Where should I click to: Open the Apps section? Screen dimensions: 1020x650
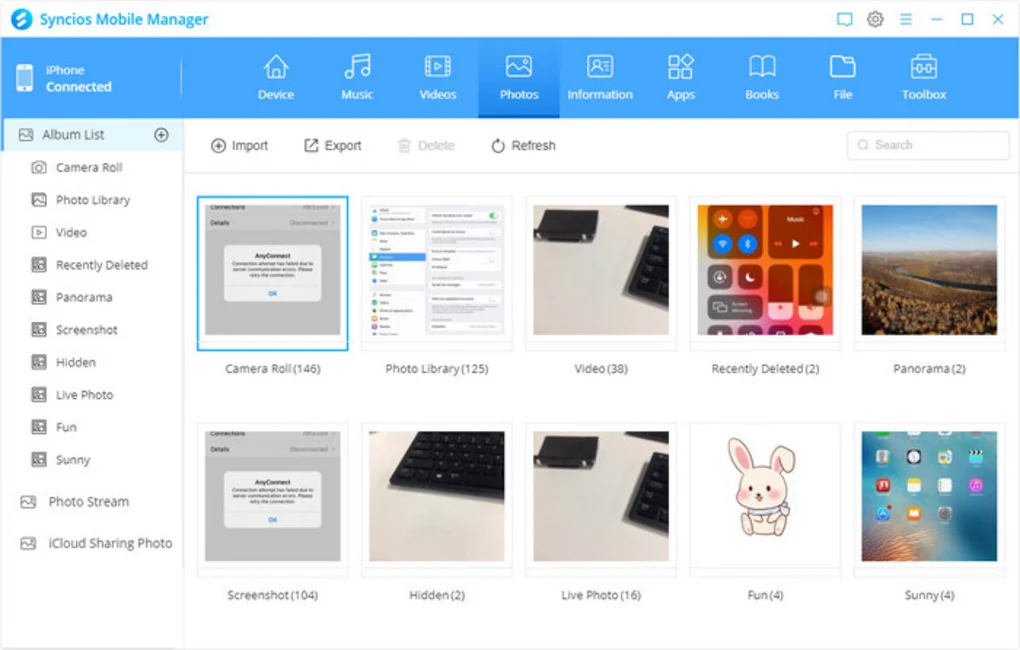(681, 78)
